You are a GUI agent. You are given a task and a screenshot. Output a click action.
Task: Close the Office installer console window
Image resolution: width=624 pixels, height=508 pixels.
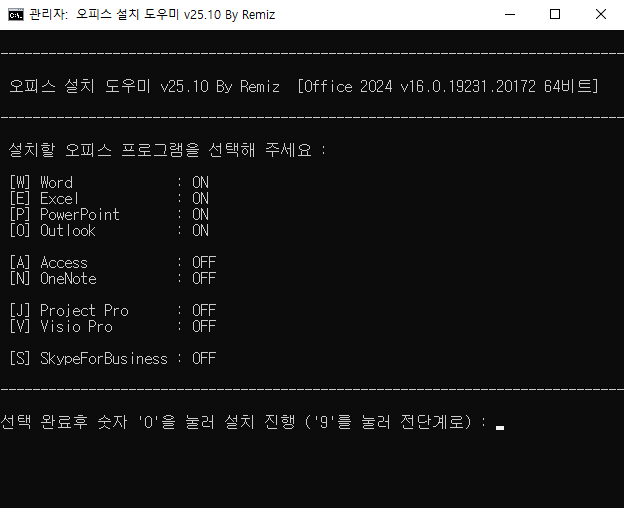pos(600,15)
